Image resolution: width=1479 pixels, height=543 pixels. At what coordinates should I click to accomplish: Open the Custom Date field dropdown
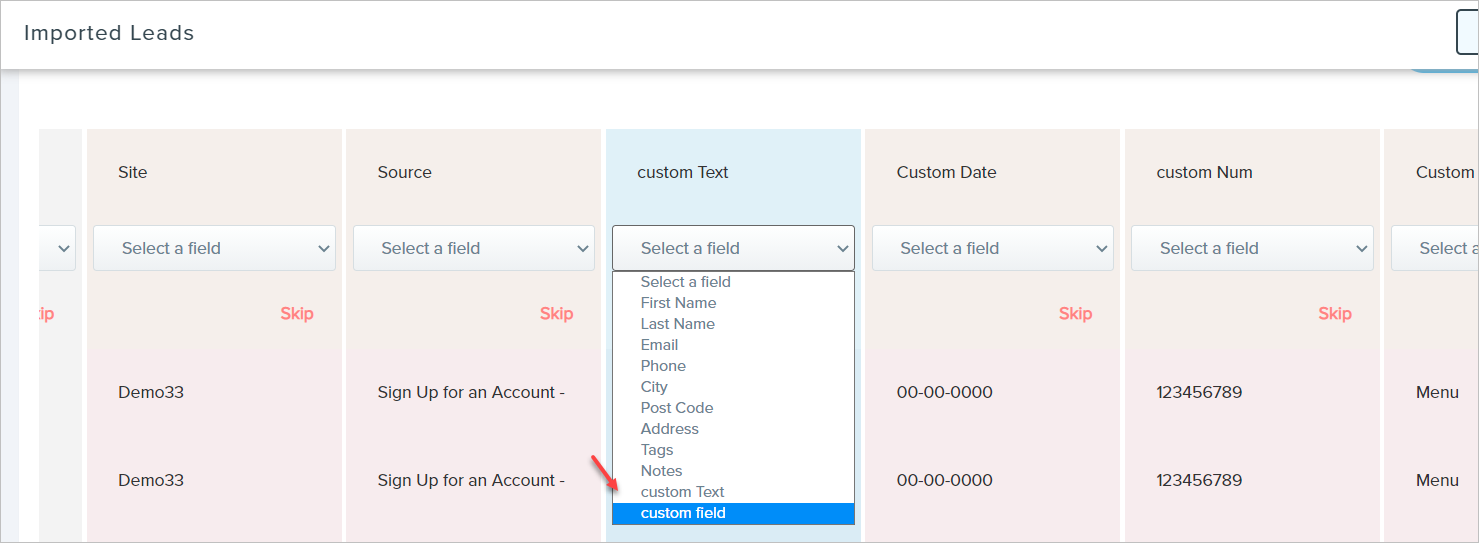click(992, 248)
